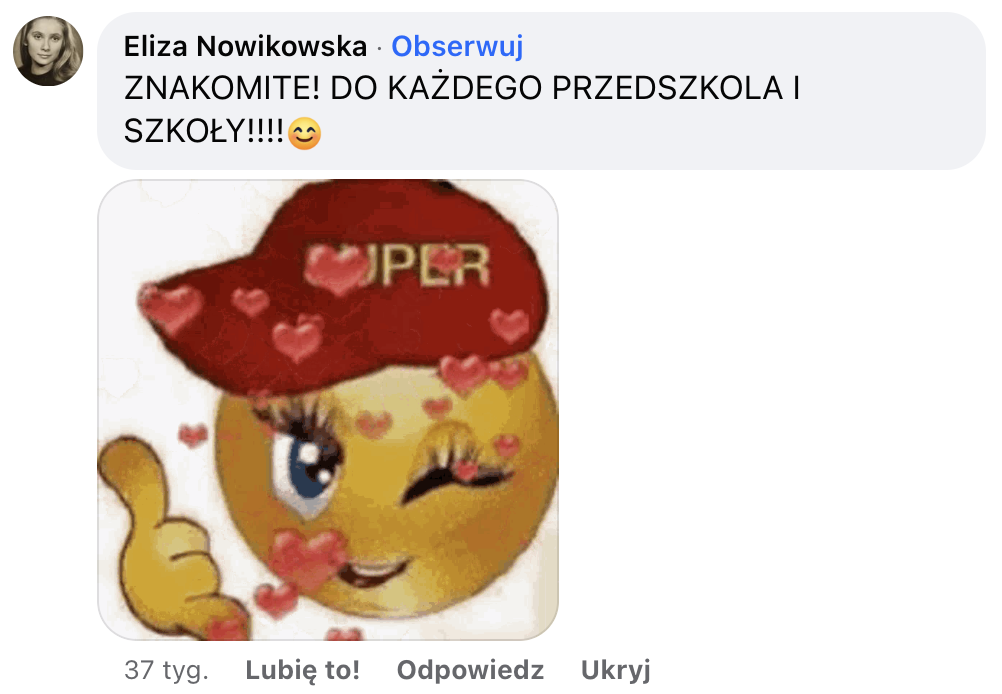Open the emoji sticker GIF image
The height and width of the screenshot is (694, 1002).
pos(328,410)
